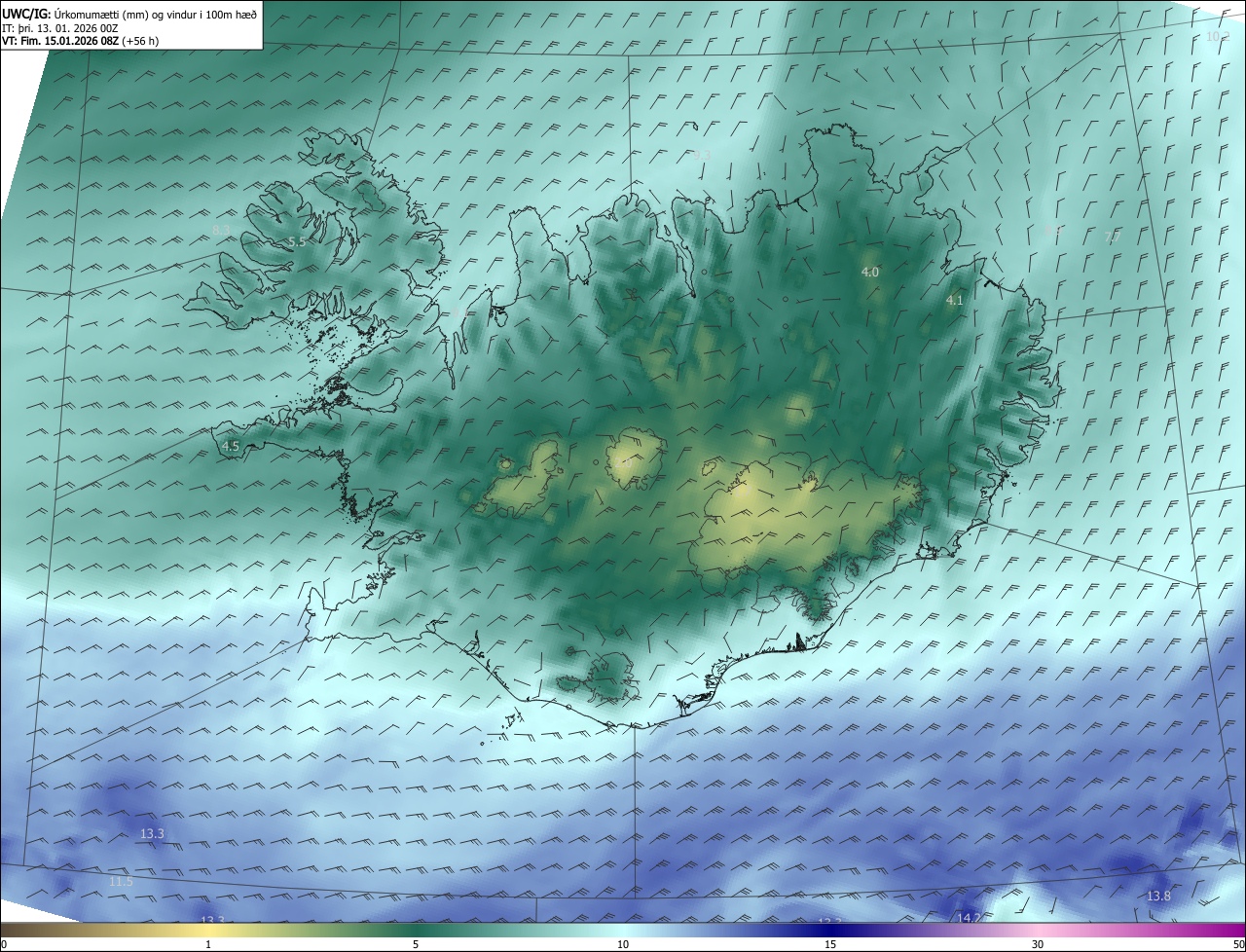Click the 4.5 value label on the western peninsula
The width and height of the screenshot is (1246, 952).
click(231, 447)
